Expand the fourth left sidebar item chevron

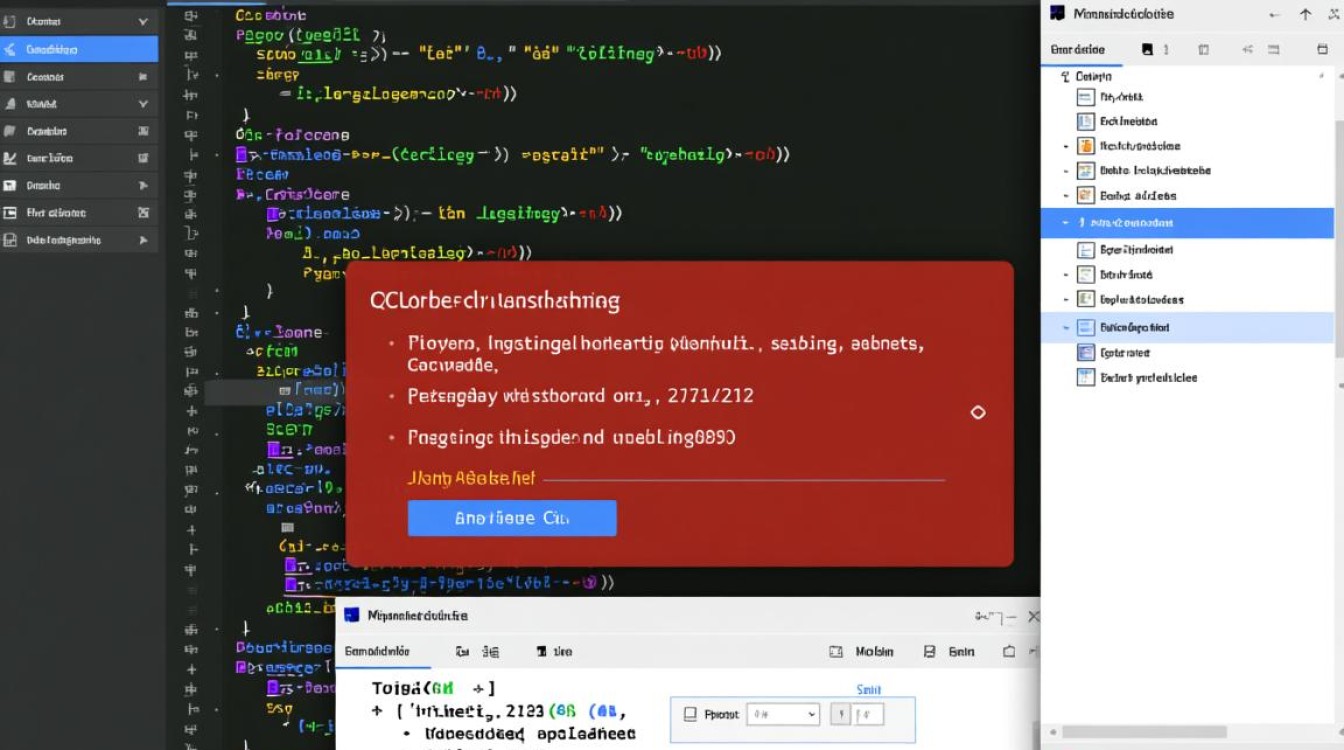143,103
